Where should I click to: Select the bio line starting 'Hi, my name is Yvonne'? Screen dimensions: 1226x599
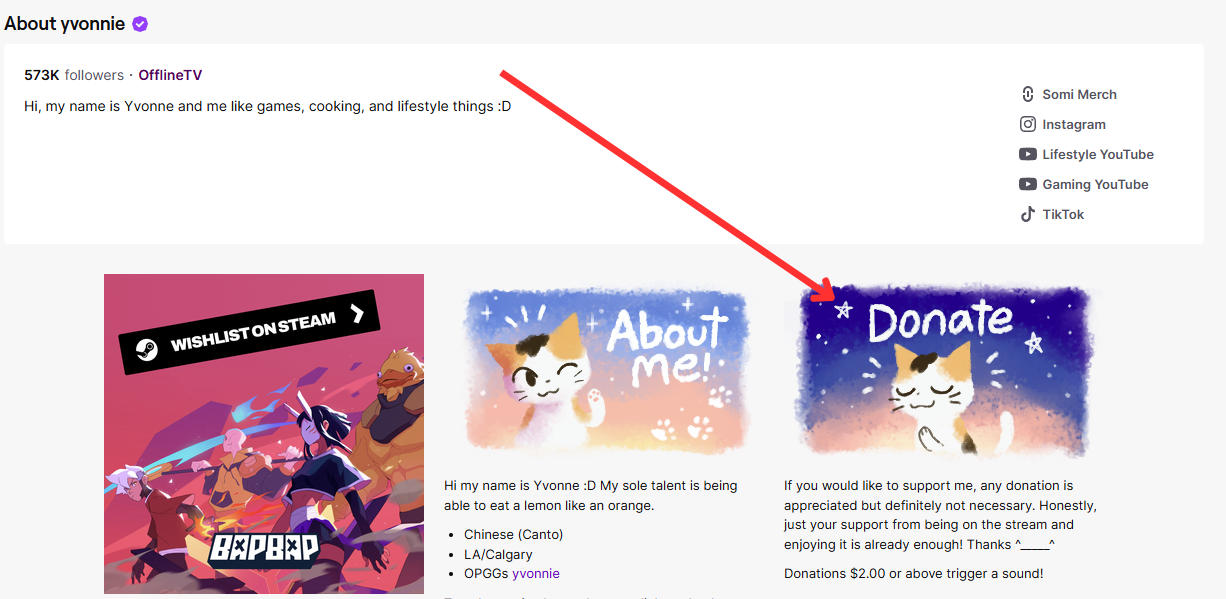pos(268,106)
